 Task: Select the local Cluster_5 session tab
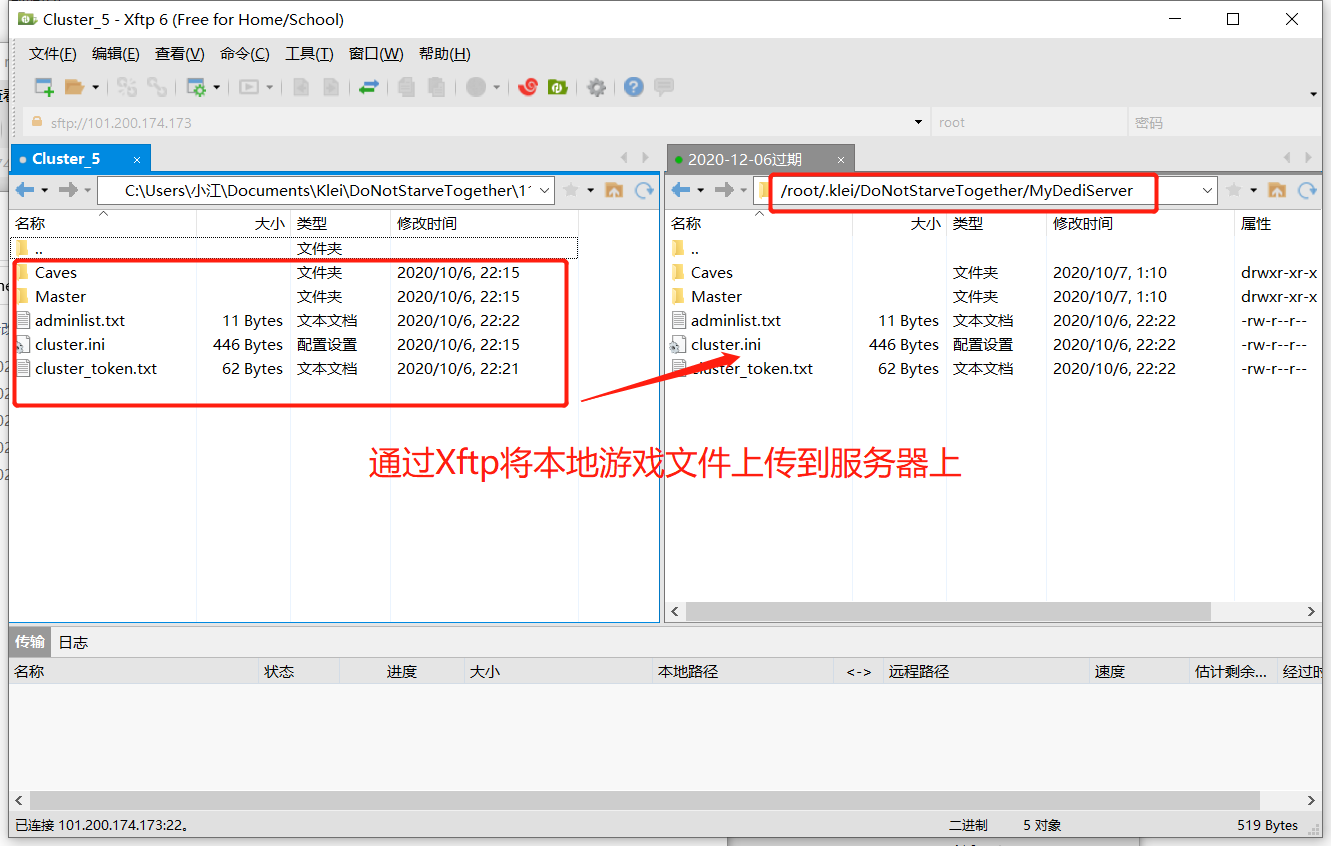point(66,158)
